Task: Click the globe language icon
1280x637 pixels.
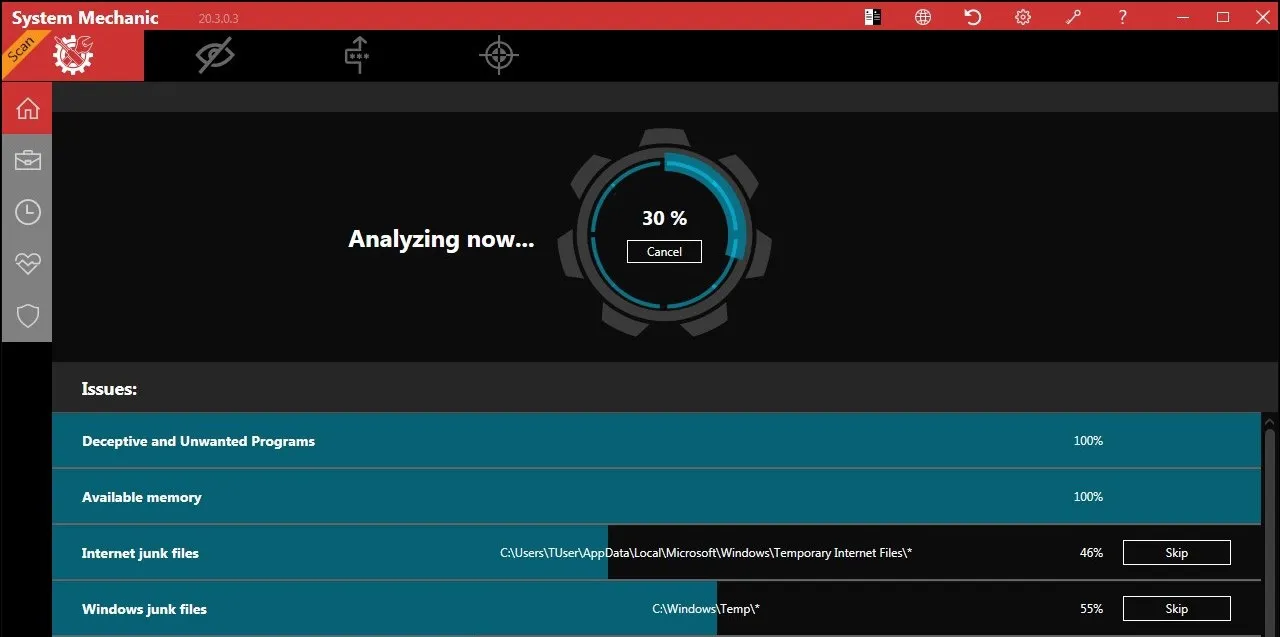Action: 923,17
